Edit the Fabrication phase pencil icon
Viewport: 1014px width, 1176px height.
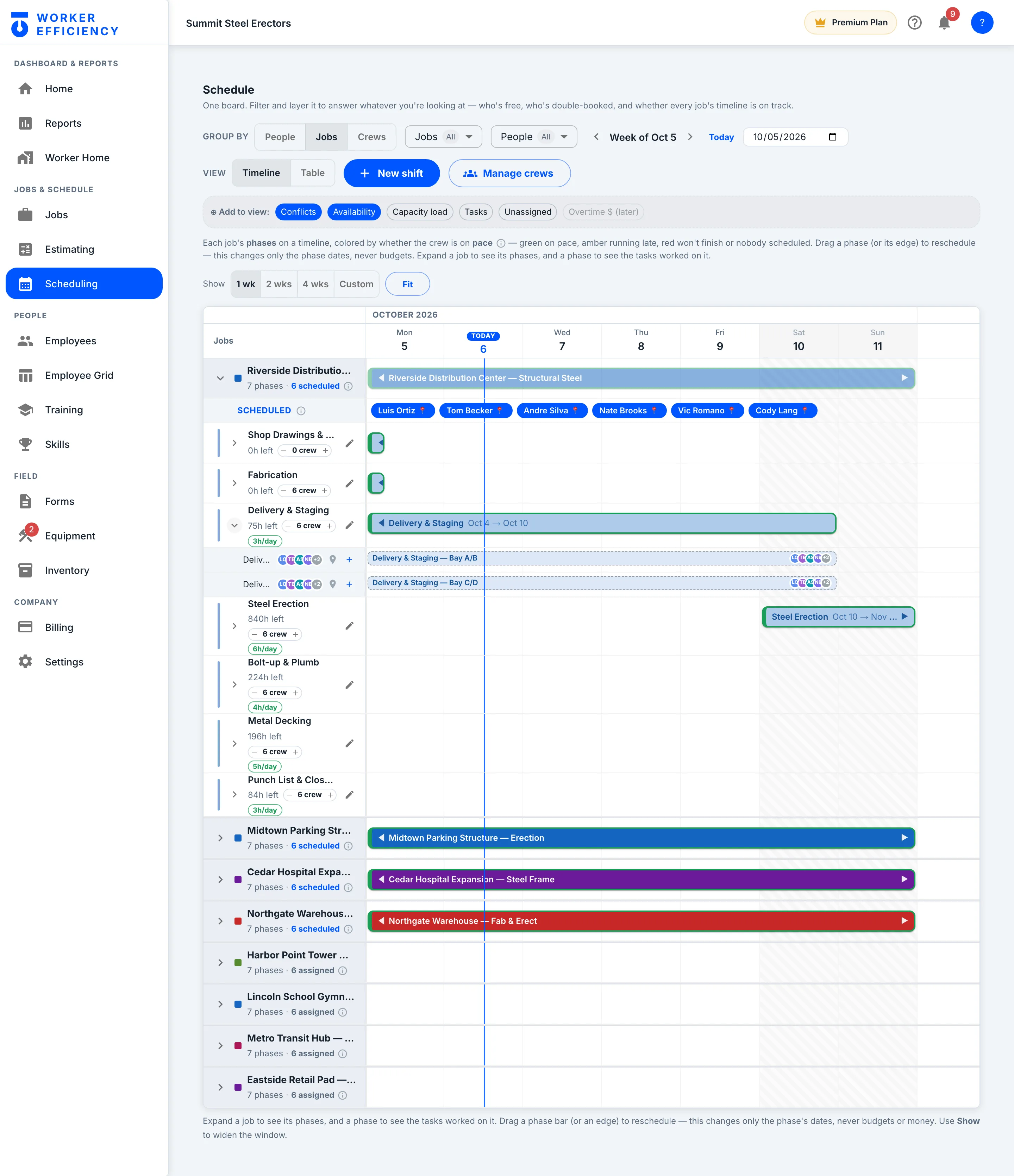350,483
